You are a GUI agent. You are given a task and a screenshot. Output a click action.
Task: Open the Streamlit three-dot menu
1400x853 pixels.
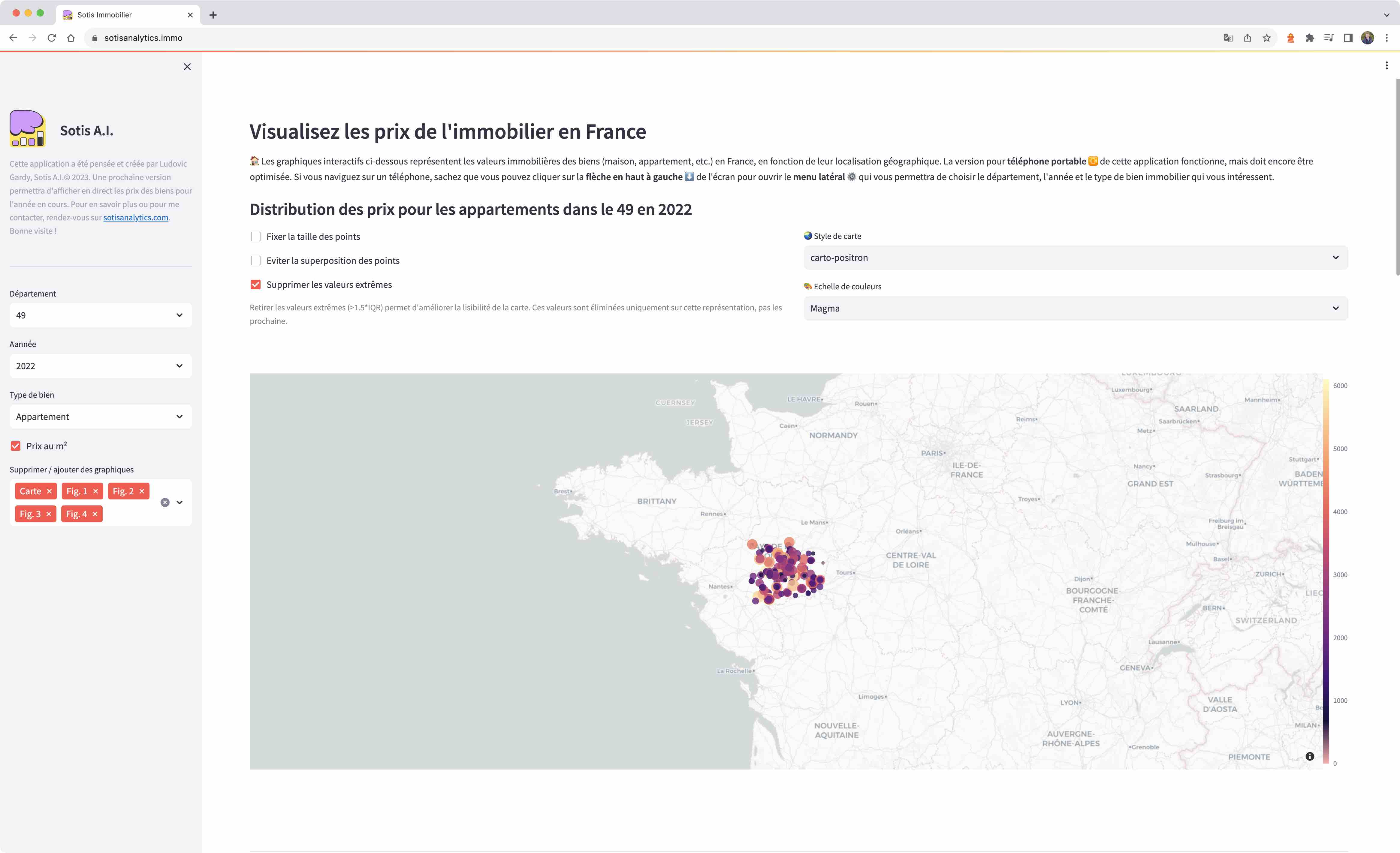click(x=1386, y=66)
